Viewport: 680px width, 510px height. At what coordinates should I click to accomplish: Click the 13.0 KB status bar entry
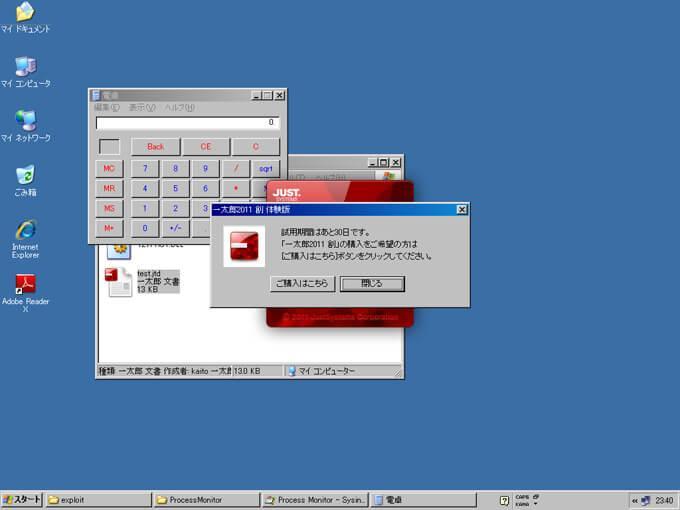258,371
